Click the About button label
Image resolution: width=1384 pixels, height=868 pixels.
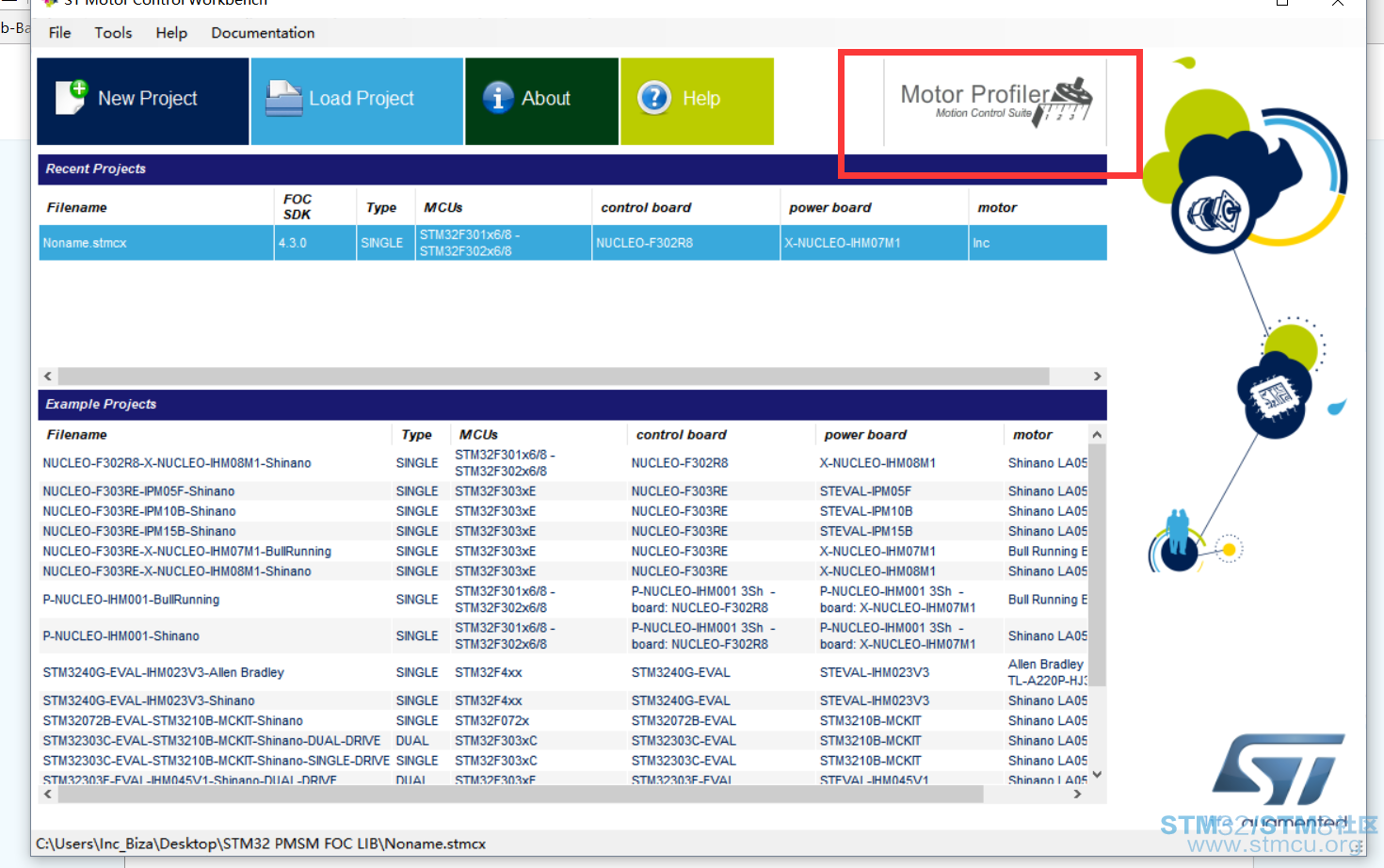(x=546, y=99)
